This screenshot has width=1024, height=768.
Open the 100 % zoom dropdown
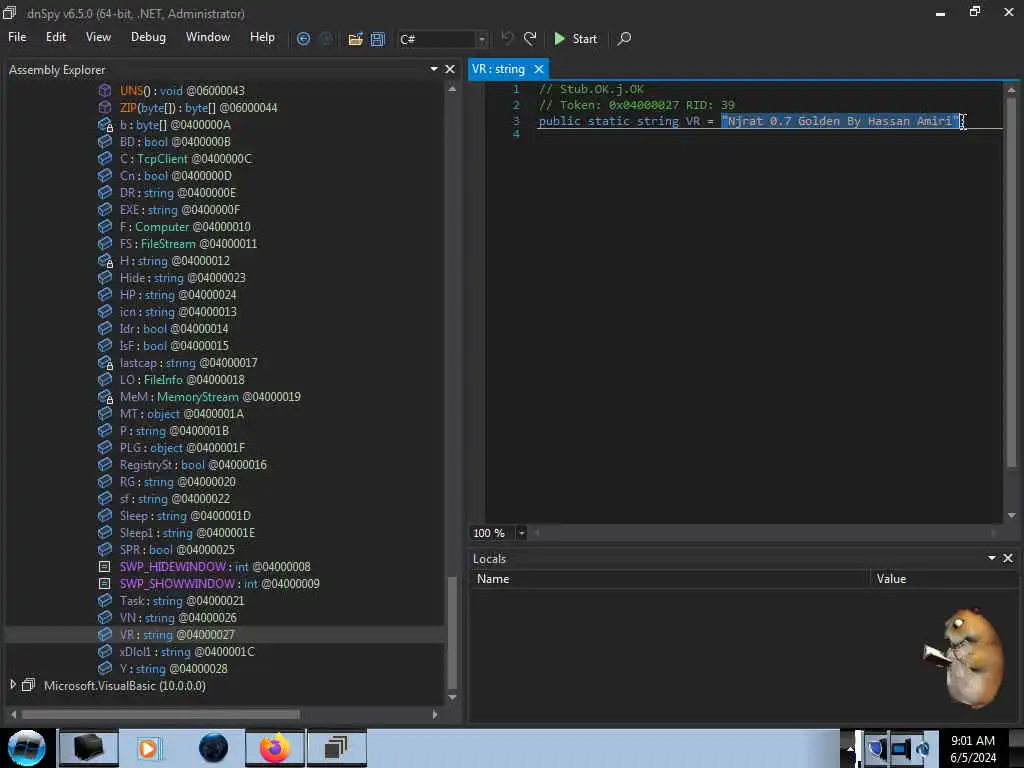(521, 533)
